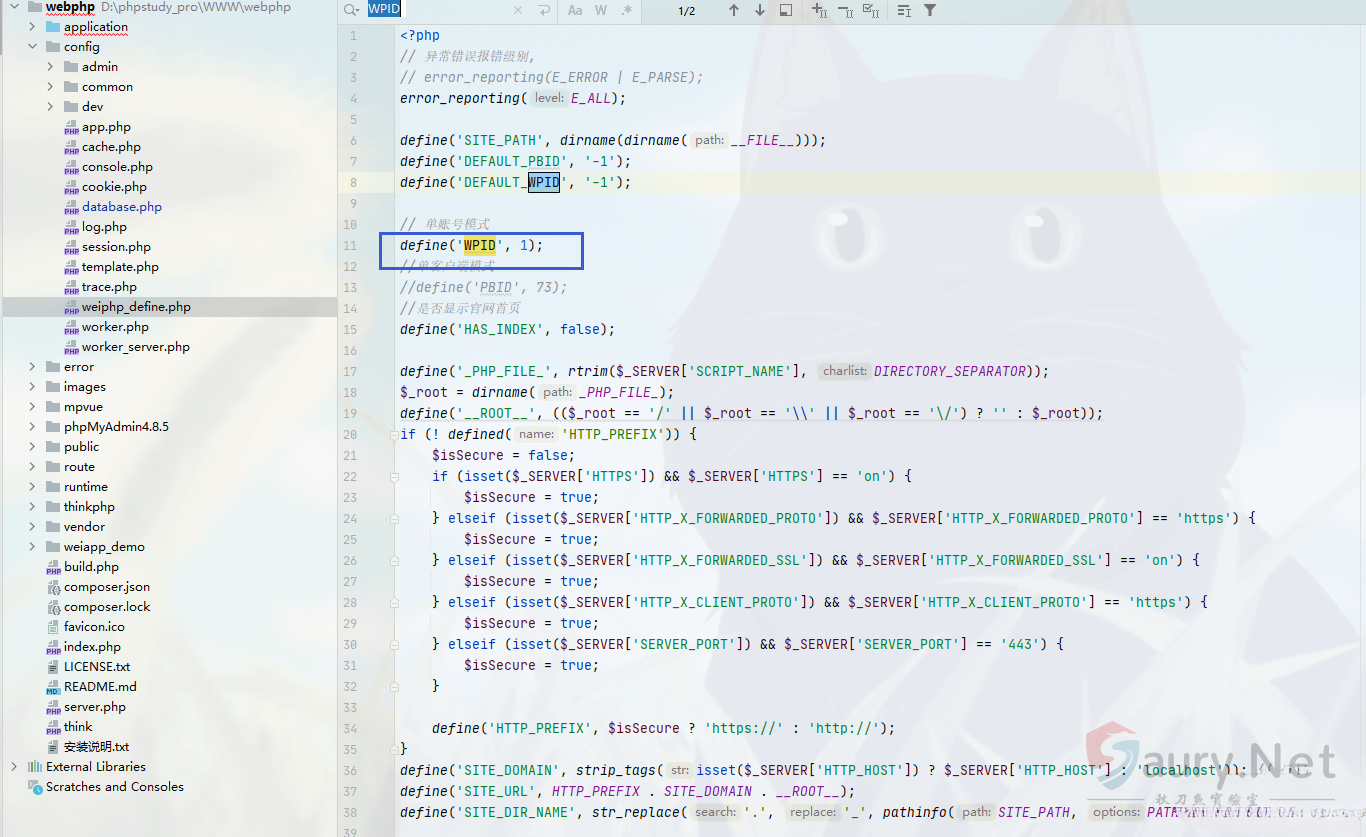The width and height of the screenshot is (1366, 837).
Task: Toggle whole Words (W) option
Action: [601, 10]
